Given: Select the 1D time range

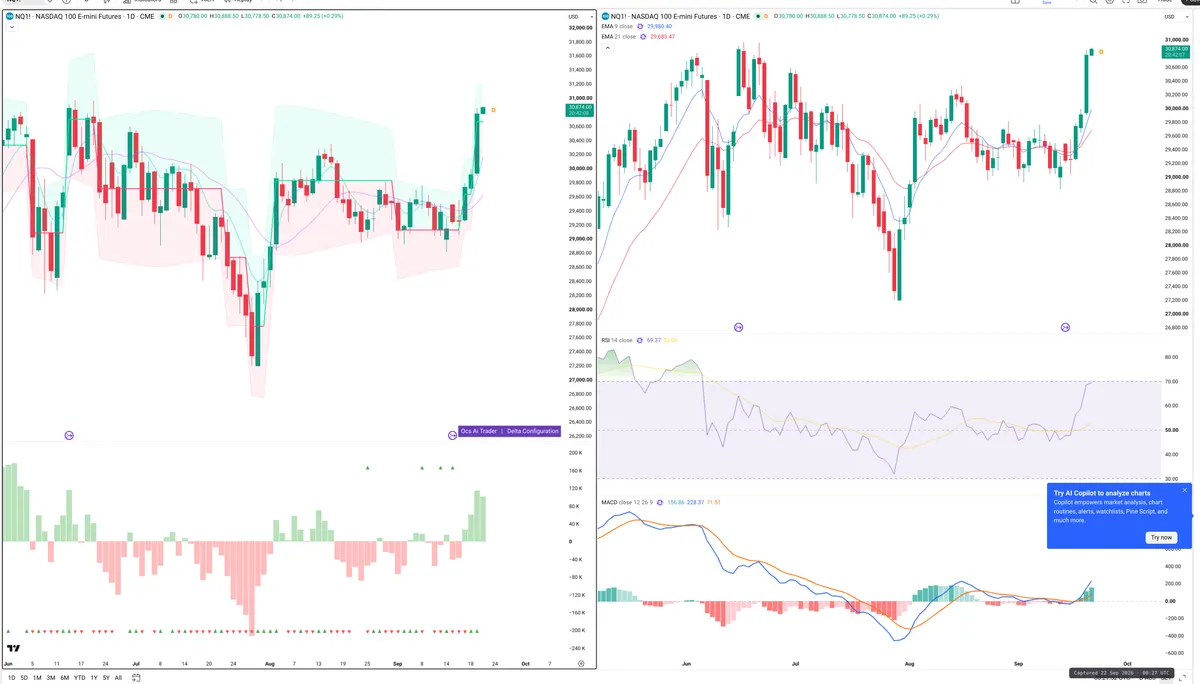Looking at the screenshot, I should click(12, 678).
